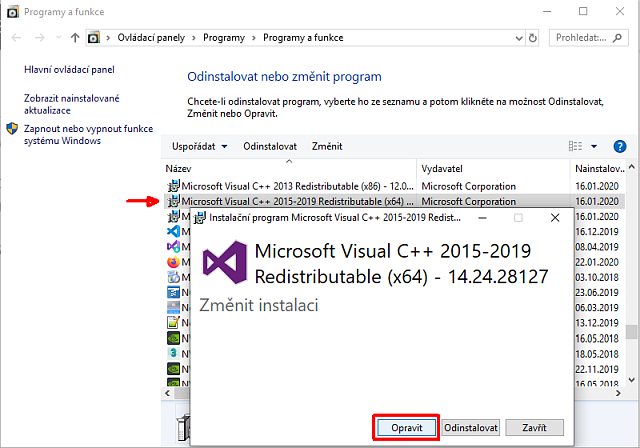The image size is (640, 448).
Task: Open Zobrazit nainstalované aktualizace link
Action: 71,104
